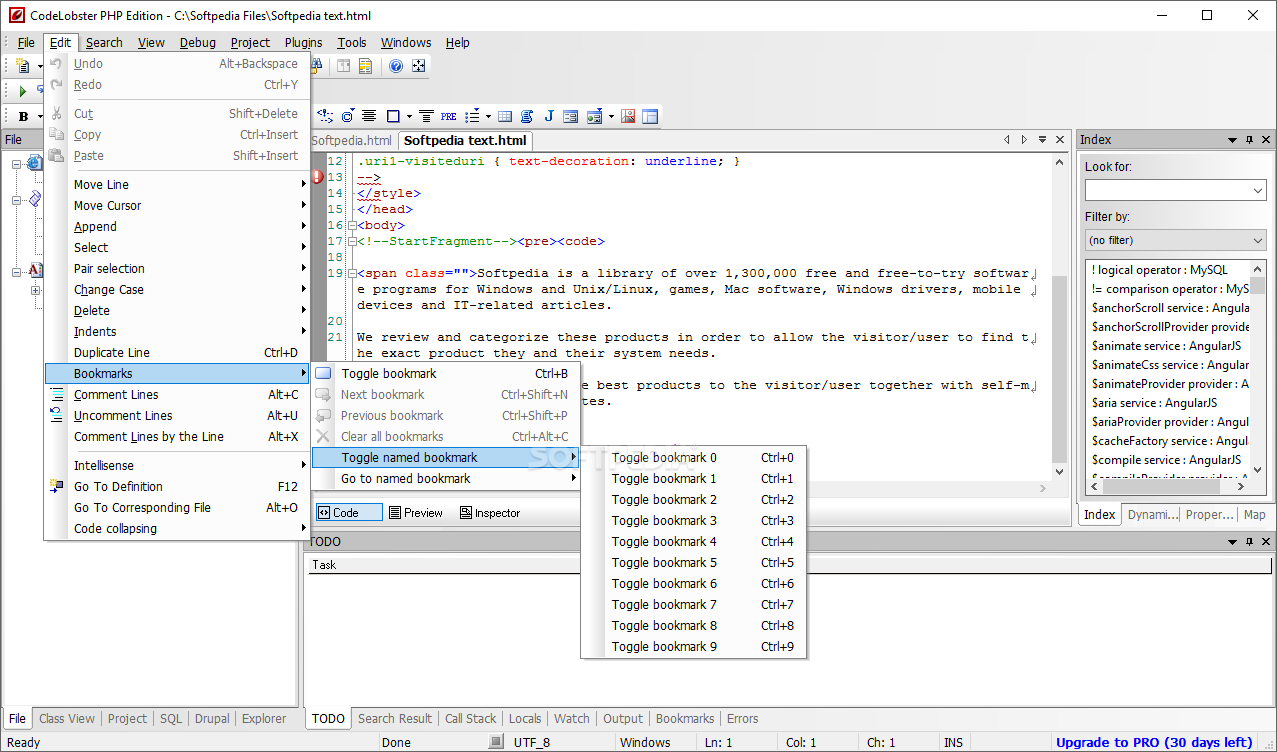Click the special character copyright icon
Viewport: 1277px width, 752px height.
click(348, 116)
